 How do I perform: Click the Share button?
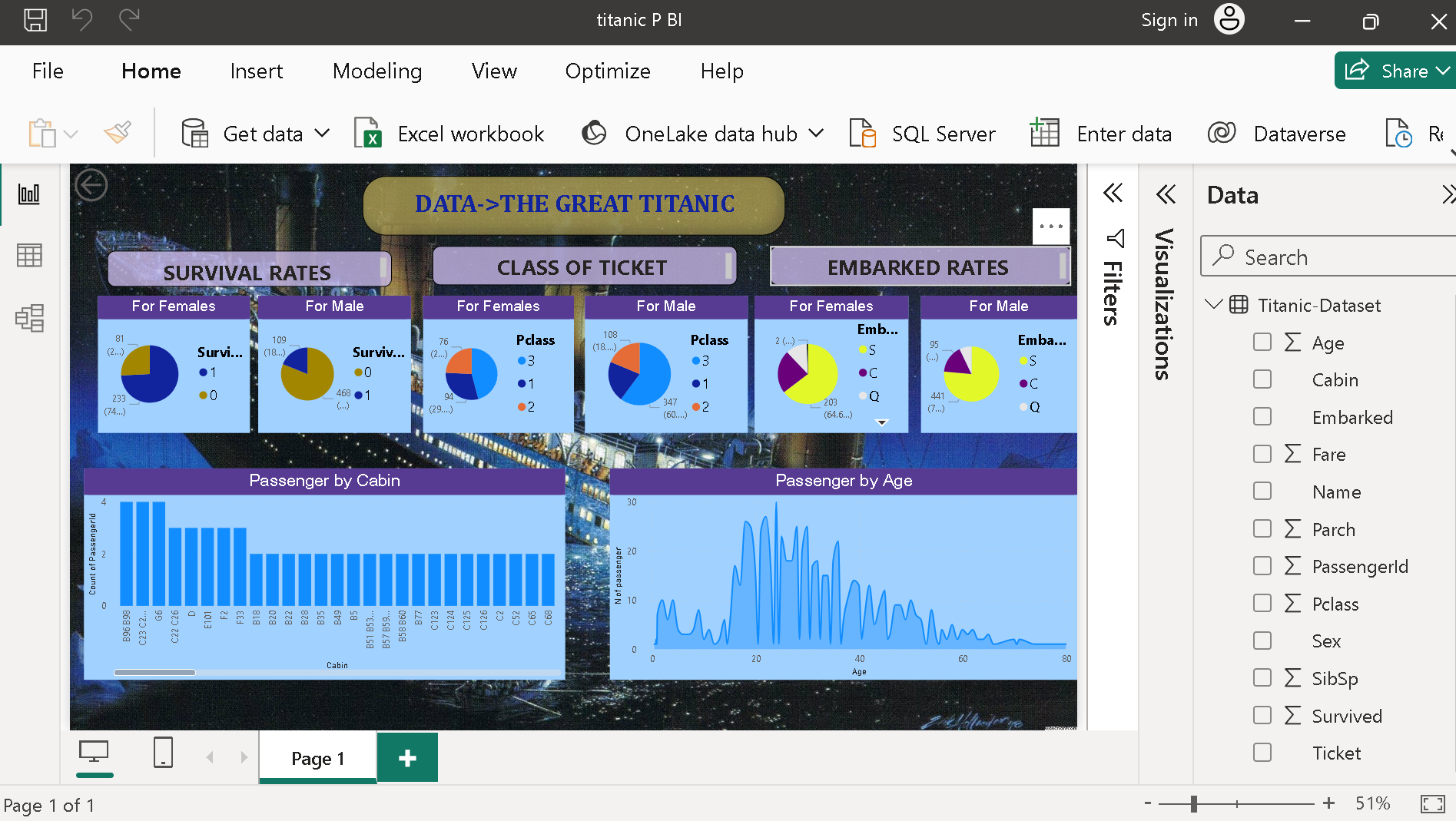[1401, 71]
